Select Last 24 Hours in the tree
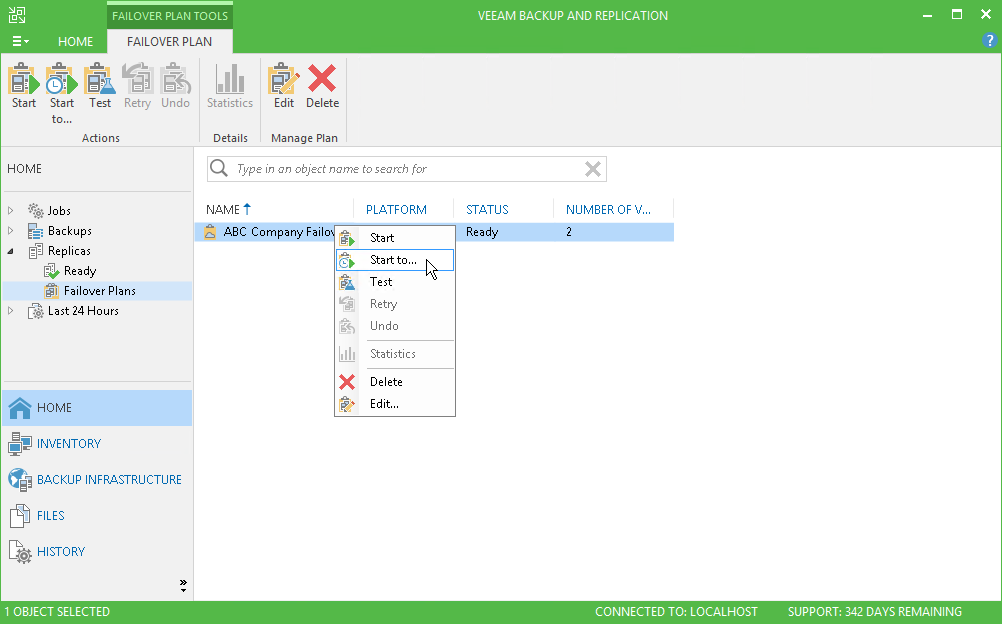The image size is (1002, 624). [x=83, y=311]
